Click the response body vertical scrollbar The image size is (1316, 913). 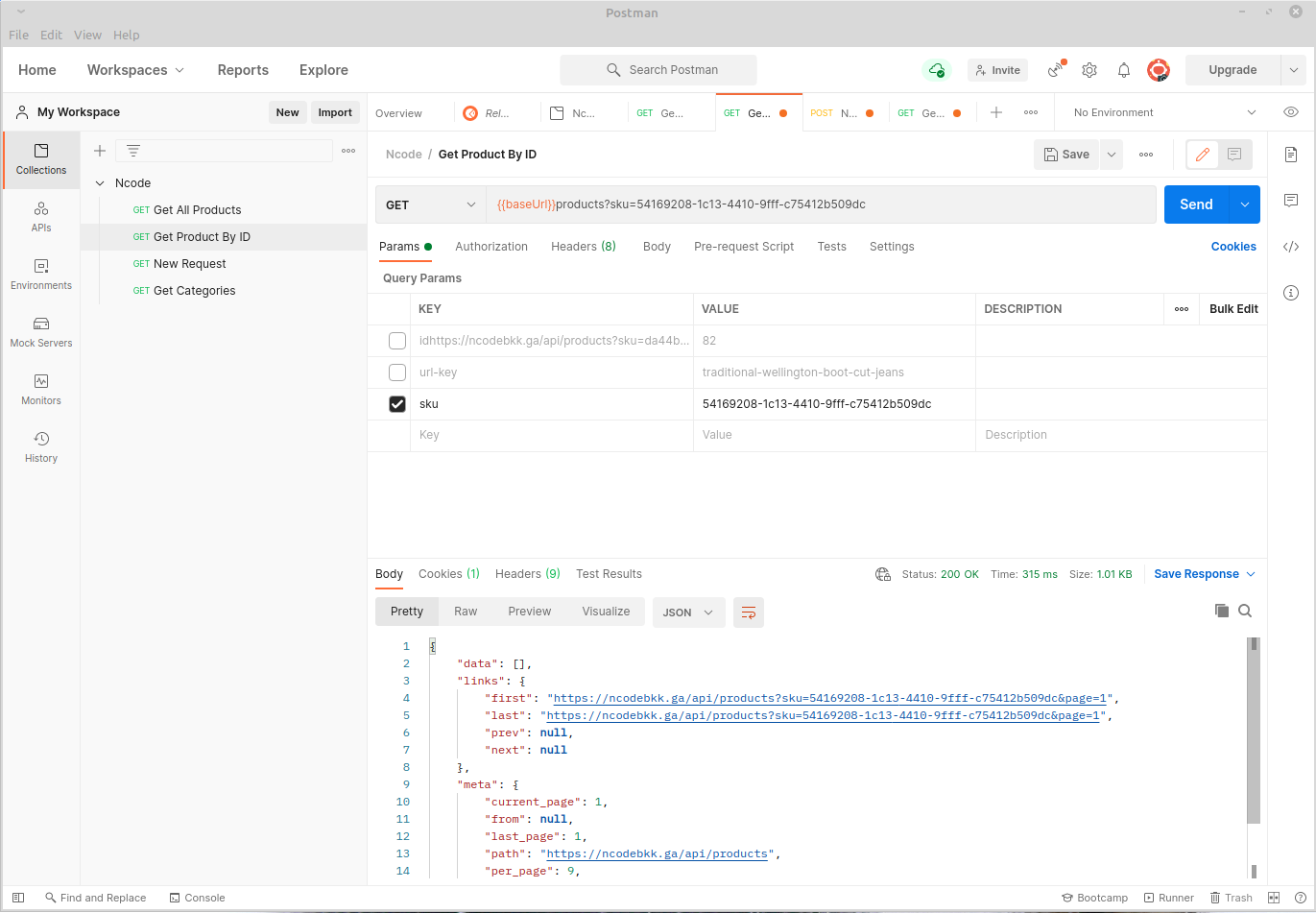coord(1254,730)
